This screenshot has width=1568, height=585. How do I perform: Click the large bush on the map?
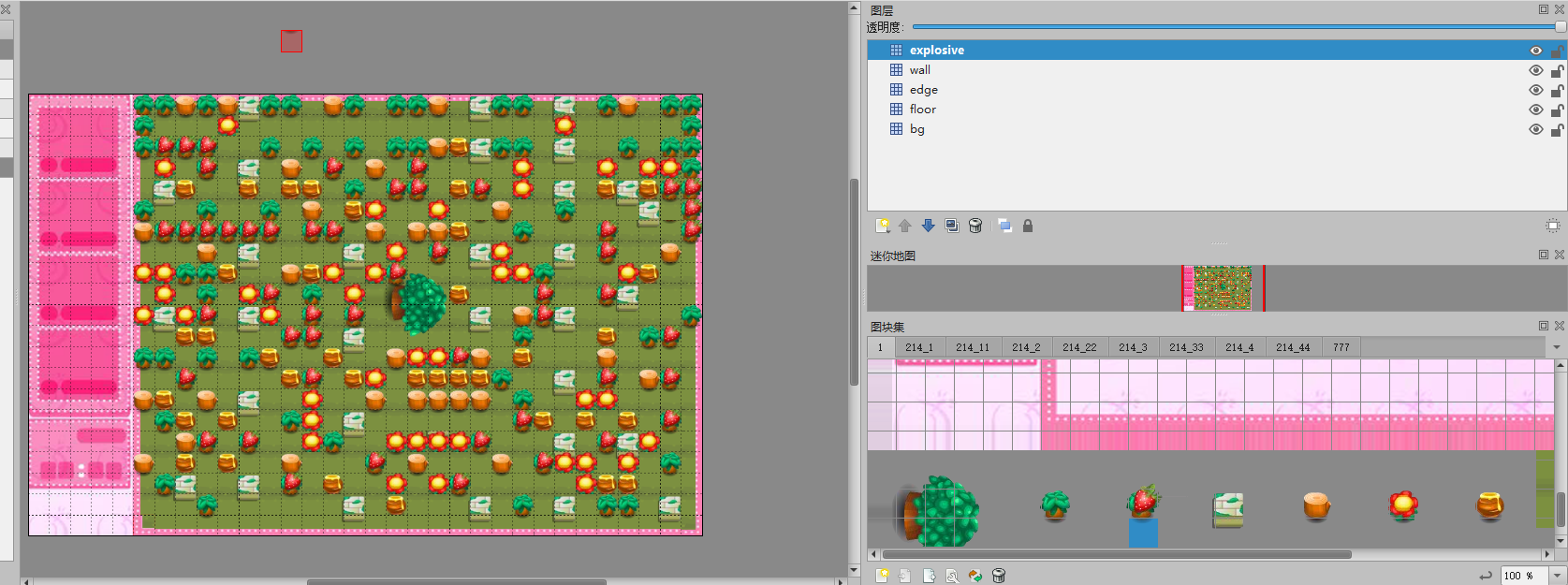[418, 304]
